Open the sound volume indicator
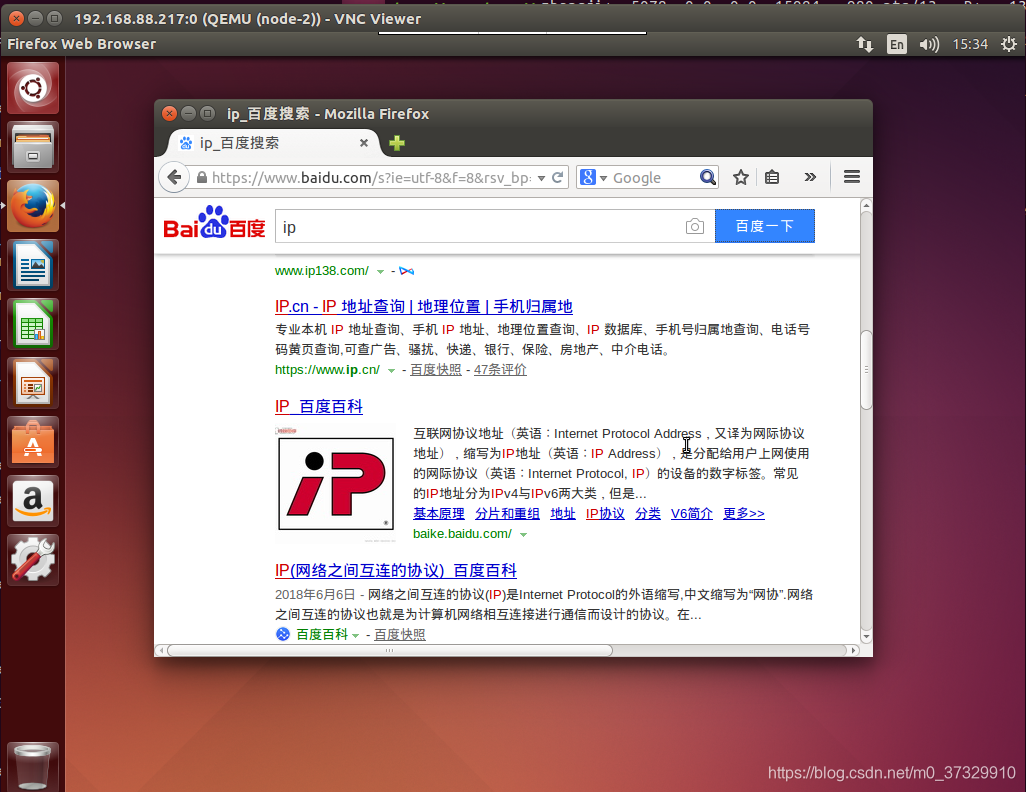The height and width of the screenshot is (792, 1026). click(x=929, y=44)
